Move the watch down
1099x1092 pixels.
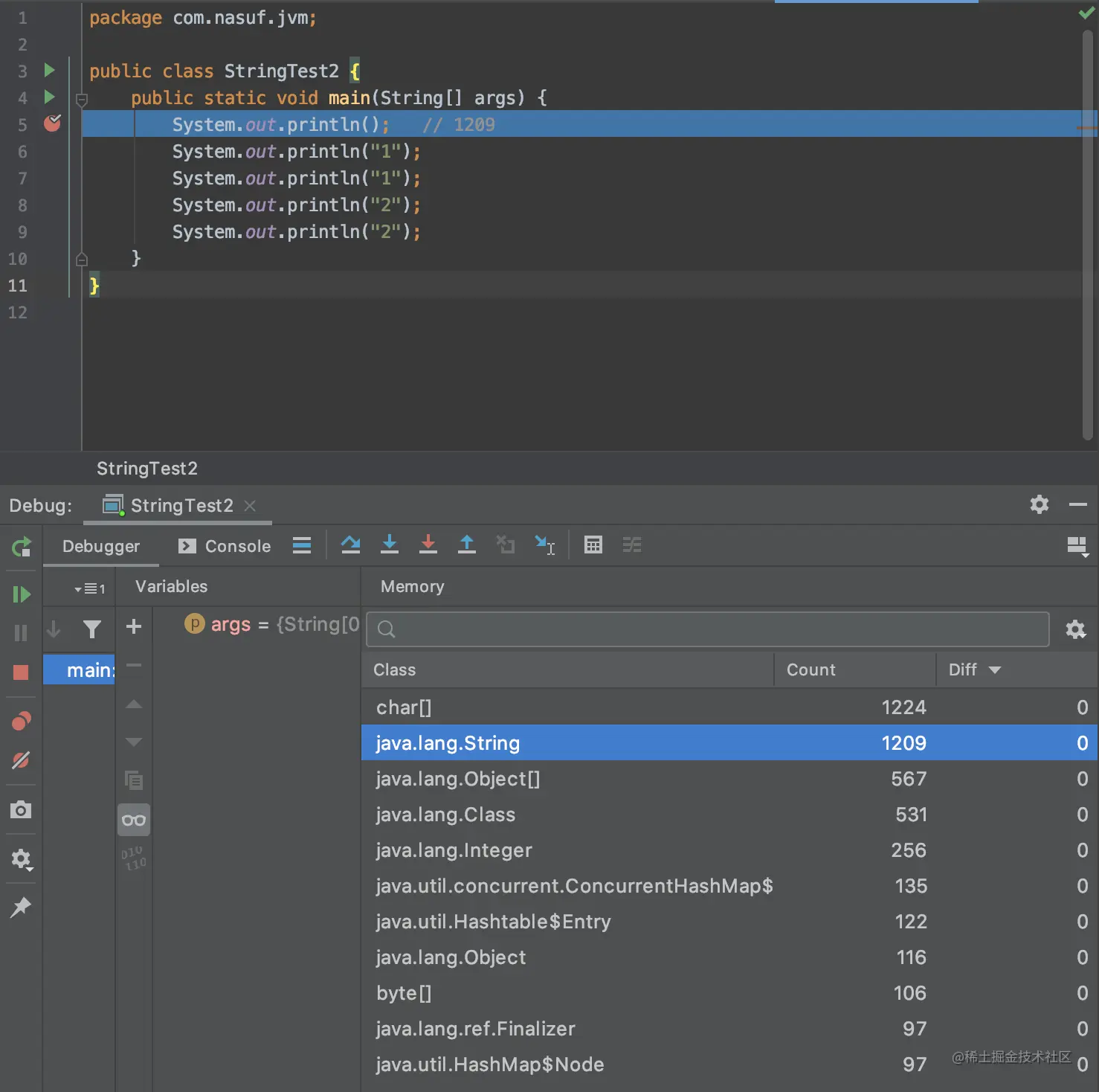pos(134,742)
